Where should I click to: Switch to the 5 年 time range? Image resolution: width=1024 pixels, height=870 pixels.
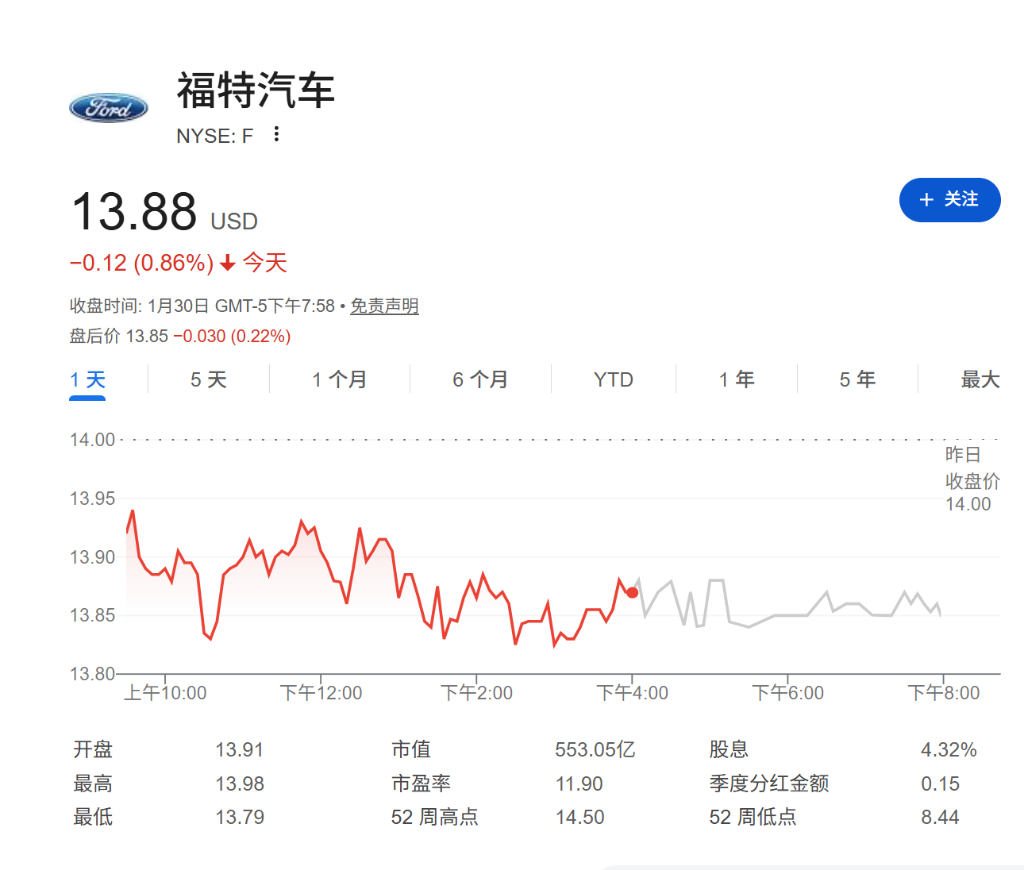point(857,379)
